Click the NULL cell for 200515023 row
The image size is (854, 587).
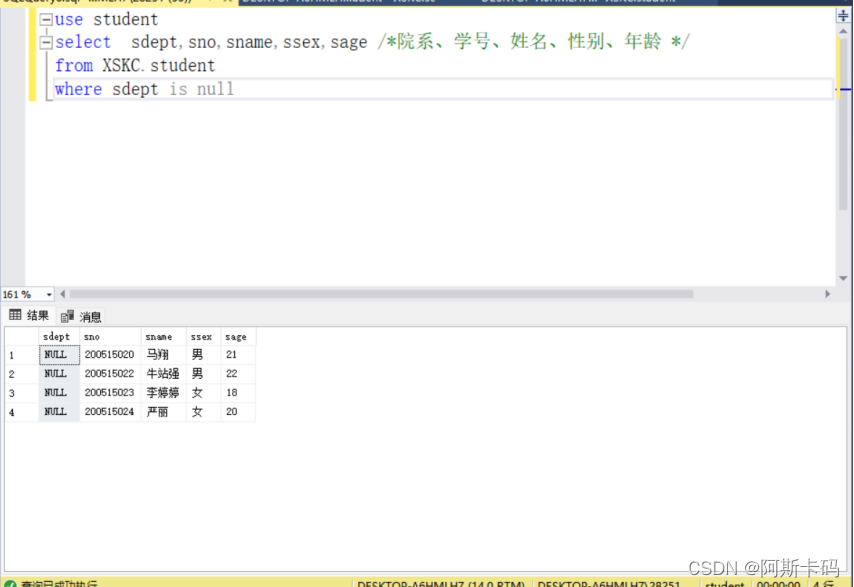click(x=59, y=393)
